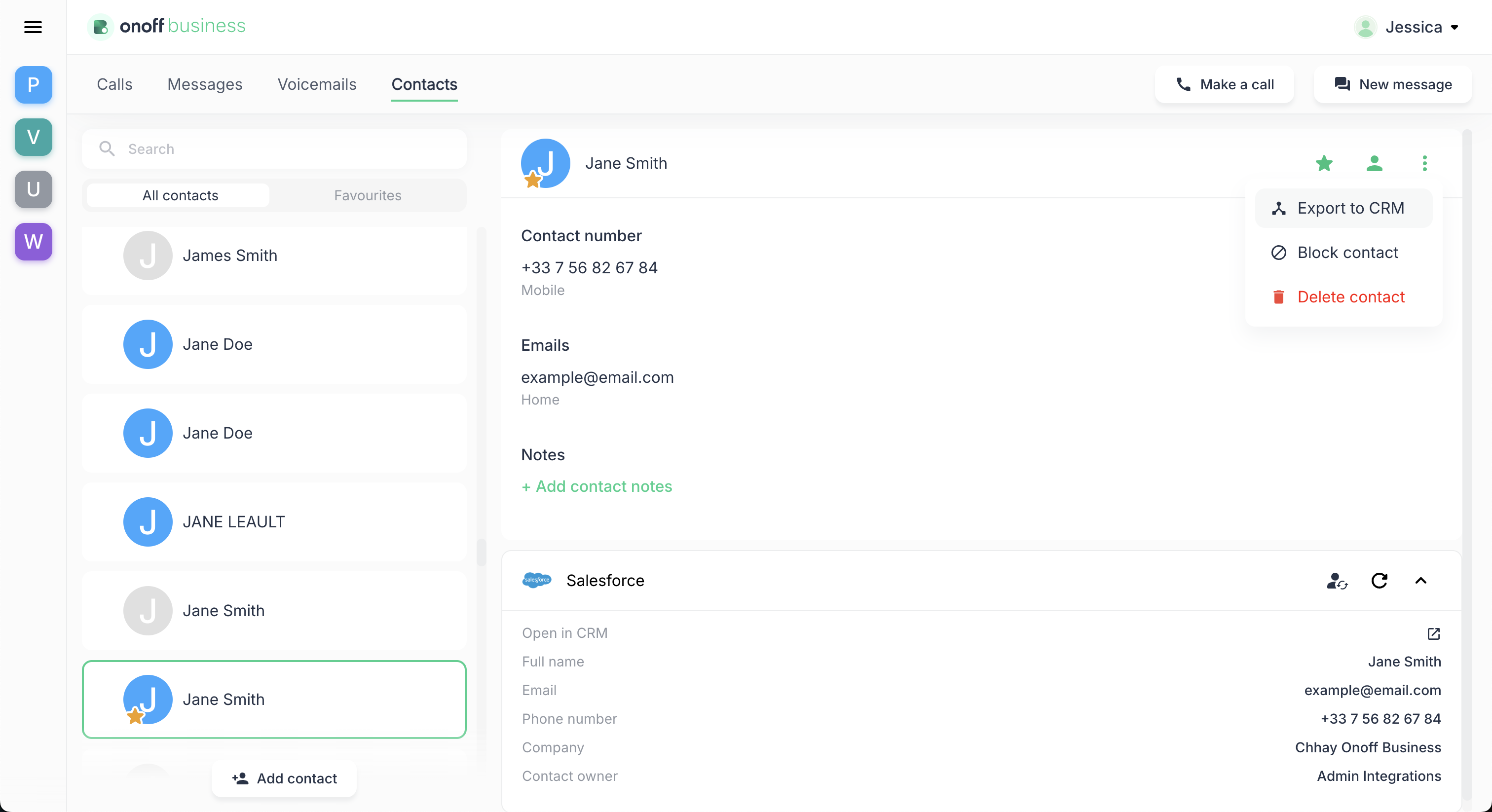Screen dimensions: 1492x812
Task: Open the Jessica account dropdown
Action: (x=1406, y=27)
